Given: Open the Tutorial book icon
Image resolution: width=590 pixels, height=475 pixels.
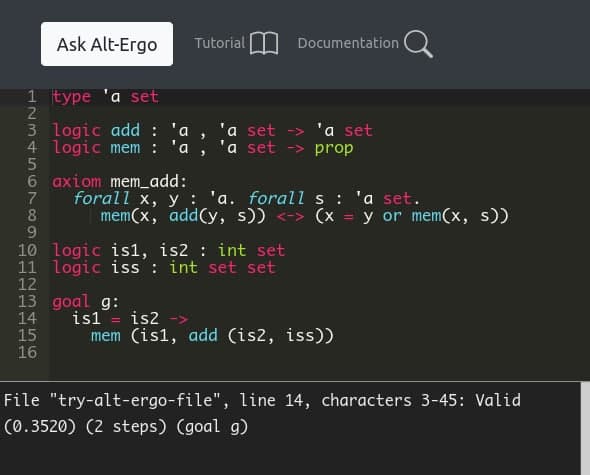Looking at the screenshot, I should click(264, 44).
